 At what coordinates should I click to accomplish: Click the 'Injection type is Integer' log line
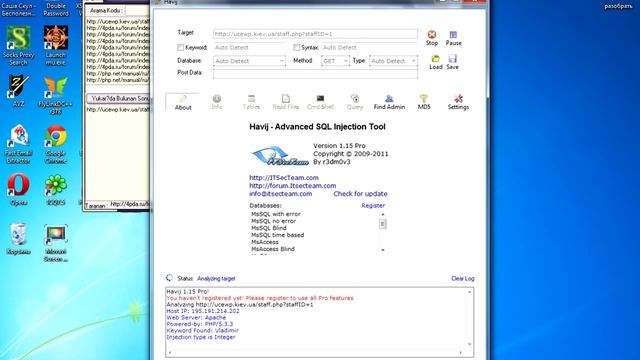click(201, 337)
